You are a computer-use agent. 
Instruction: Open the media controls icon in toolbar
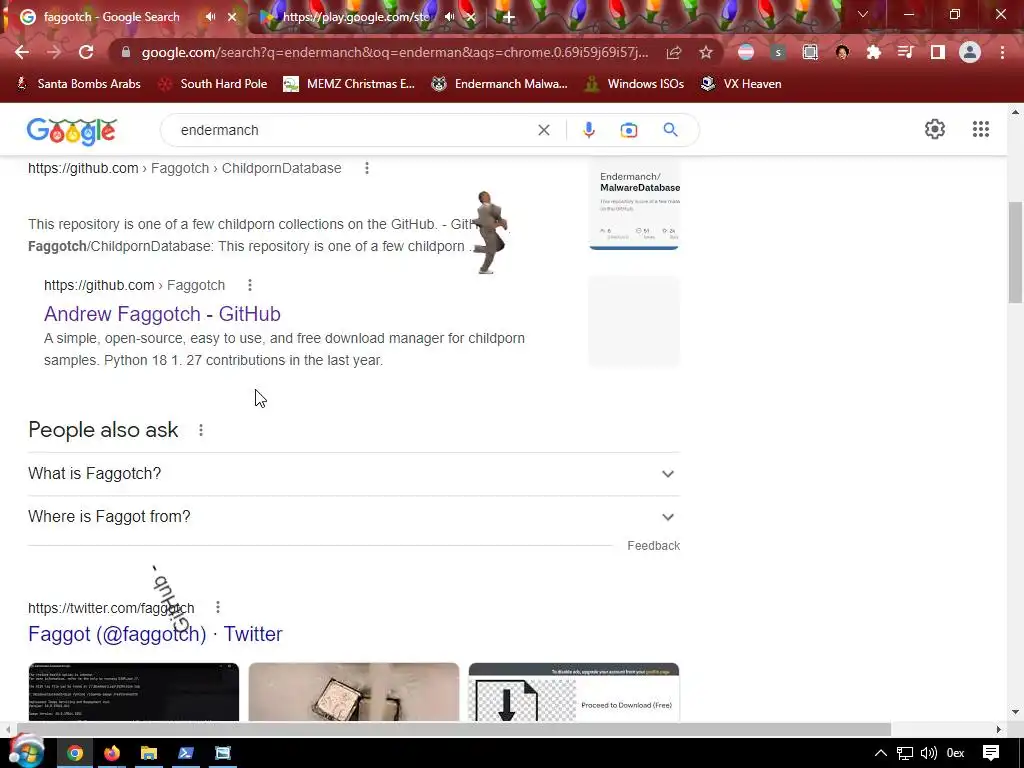pyautogui.click(x=906, y=52)
